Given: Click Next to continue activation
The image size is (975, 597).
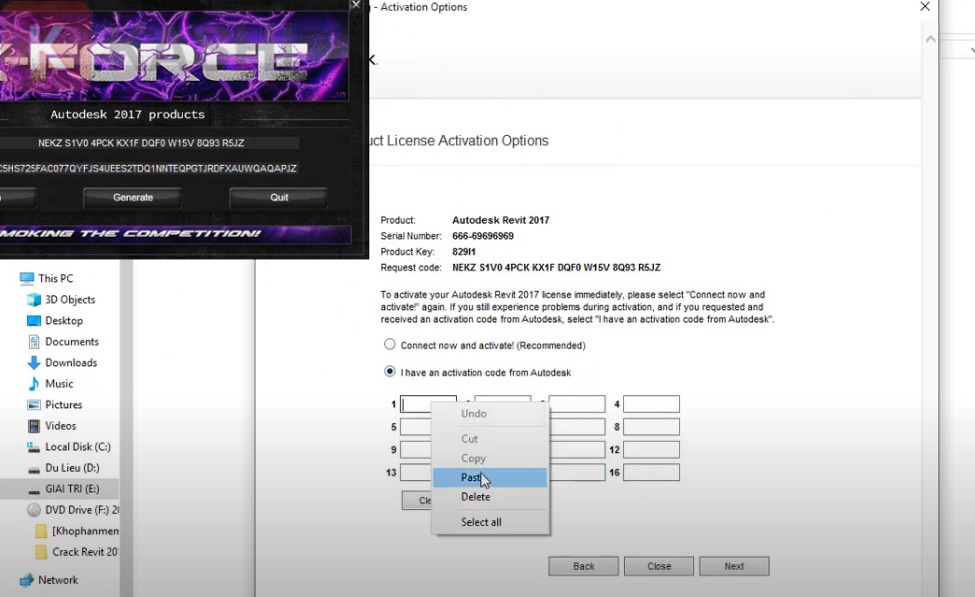Looking at the screenshot, I should coord(734,565).
